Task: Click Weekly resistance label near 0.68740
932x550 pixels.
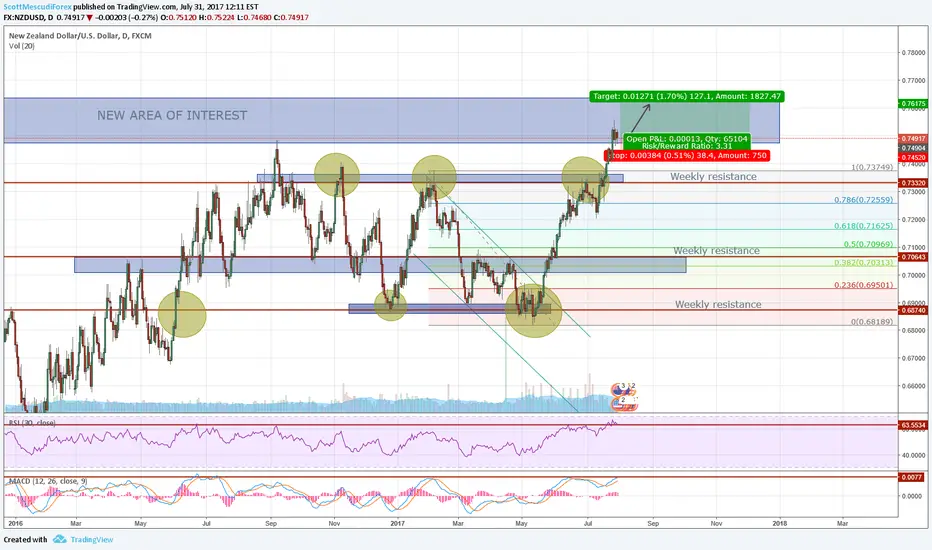Action: tap(718, 304)
